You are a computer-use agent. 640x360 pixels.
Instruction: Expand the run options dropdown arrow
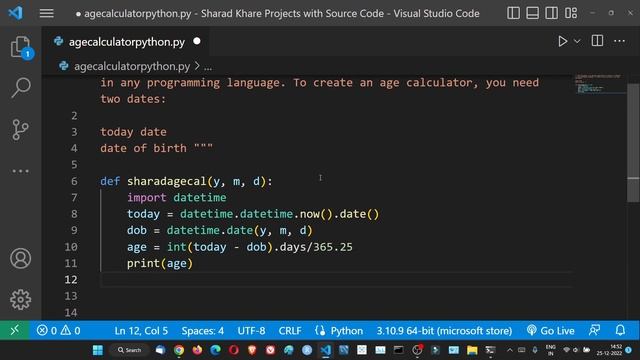(577, 41)
